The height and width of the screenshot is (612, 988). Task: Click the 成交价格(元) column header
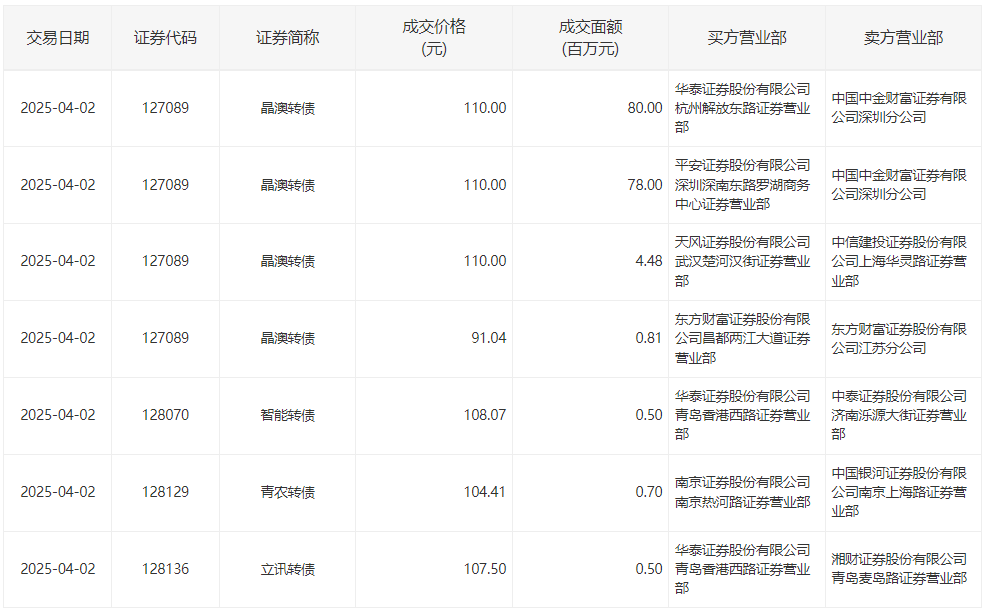(x=434, y=38)
